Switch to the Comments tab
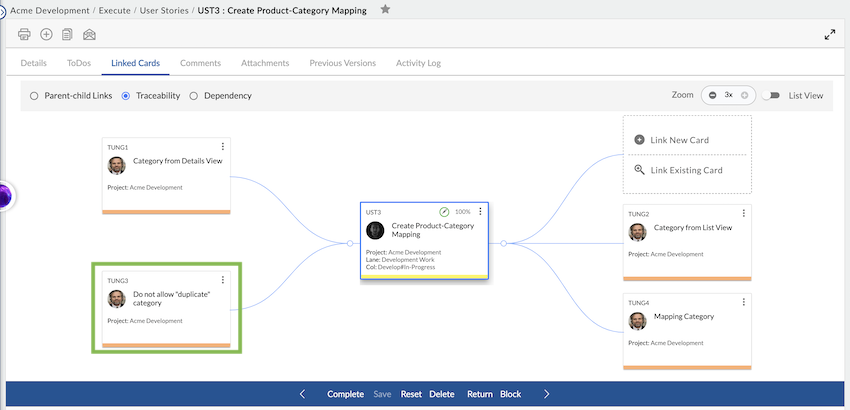850x410 pixels. pos(200,63)
